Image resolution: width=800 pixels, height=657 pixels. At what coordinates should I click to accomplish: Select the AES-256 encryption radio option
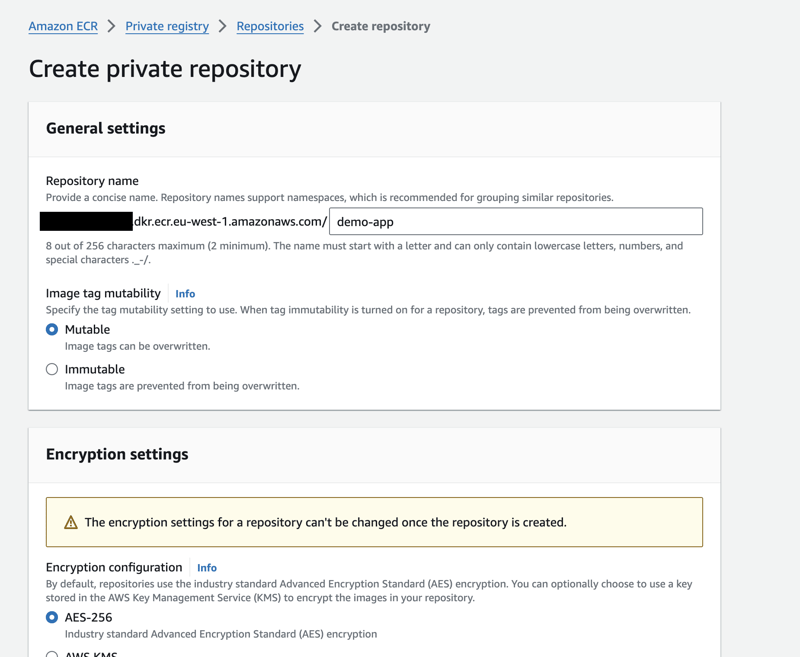(x=52, y=618)
